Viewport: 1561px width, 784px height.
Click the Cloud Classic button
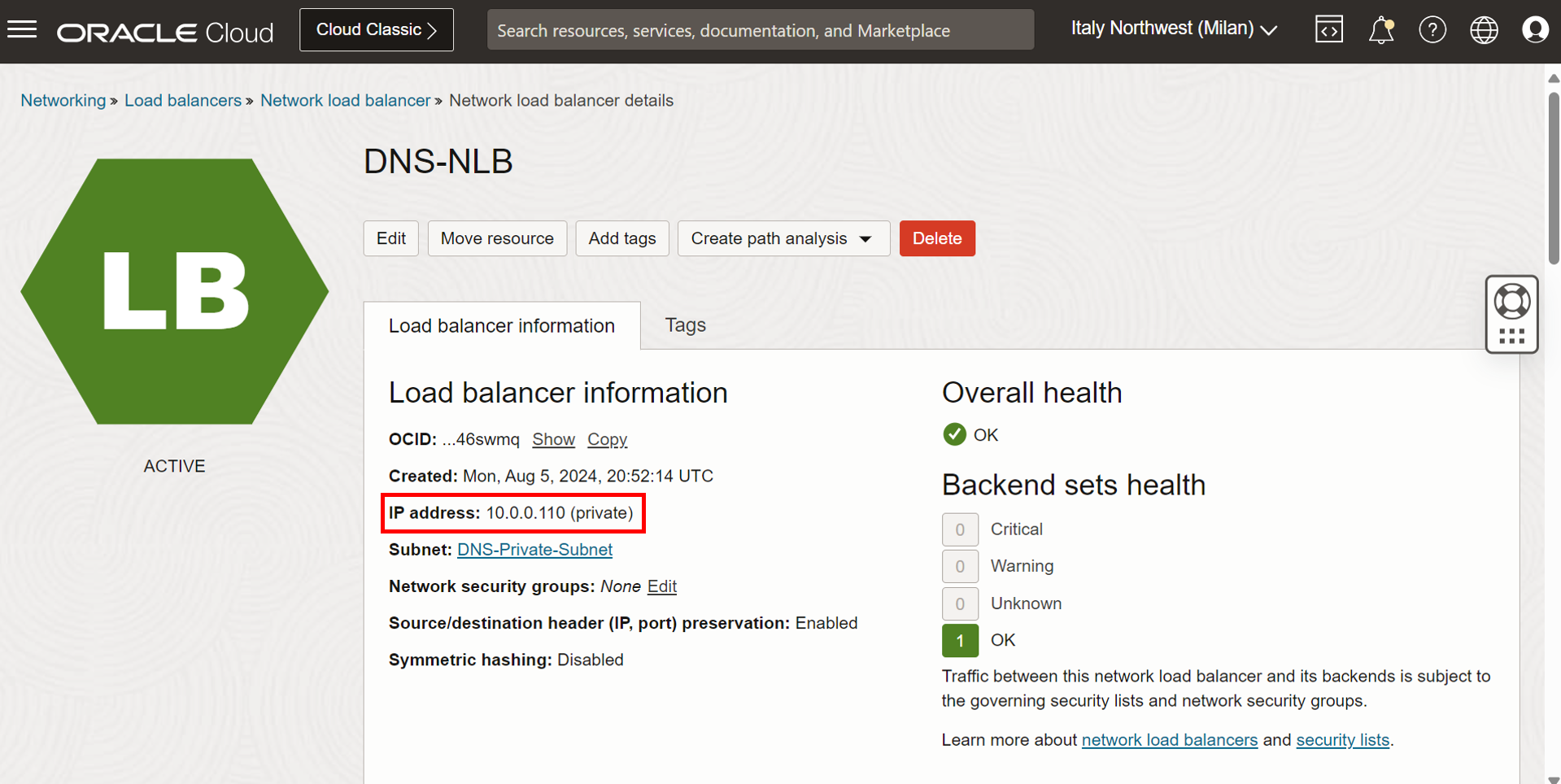[x=377, y=30]
